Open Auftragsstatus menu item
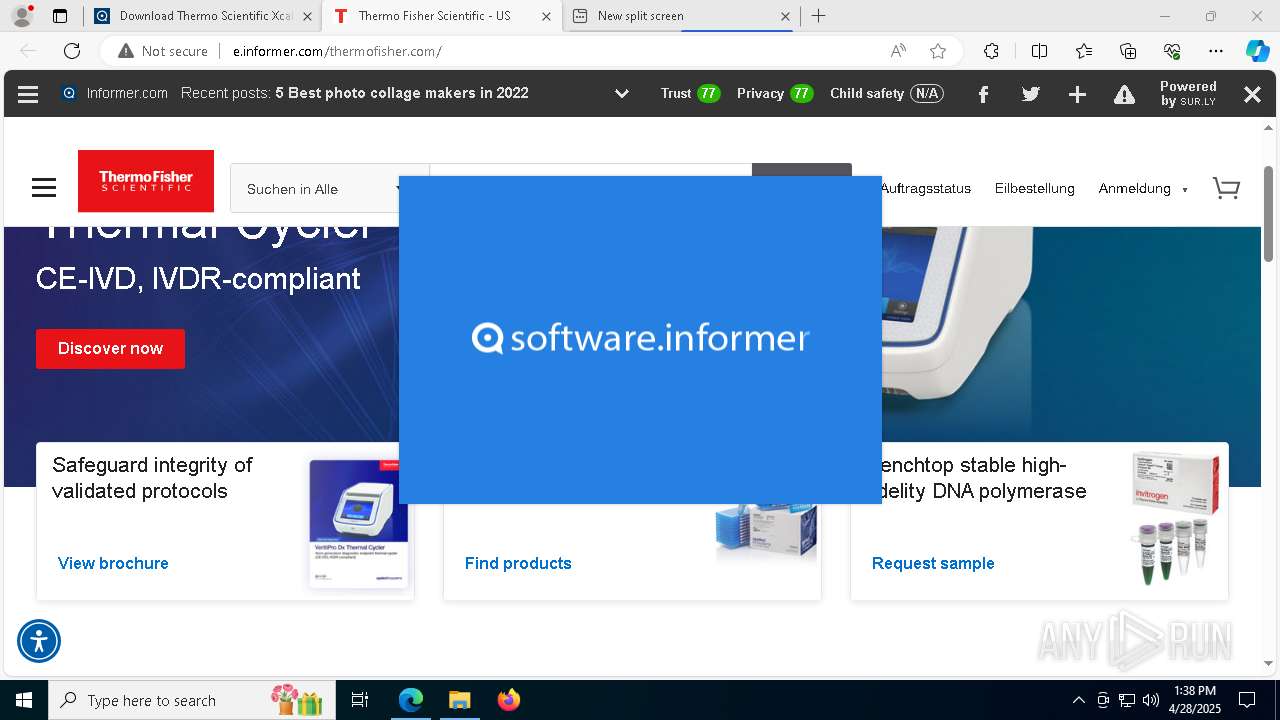 point(925,188)
